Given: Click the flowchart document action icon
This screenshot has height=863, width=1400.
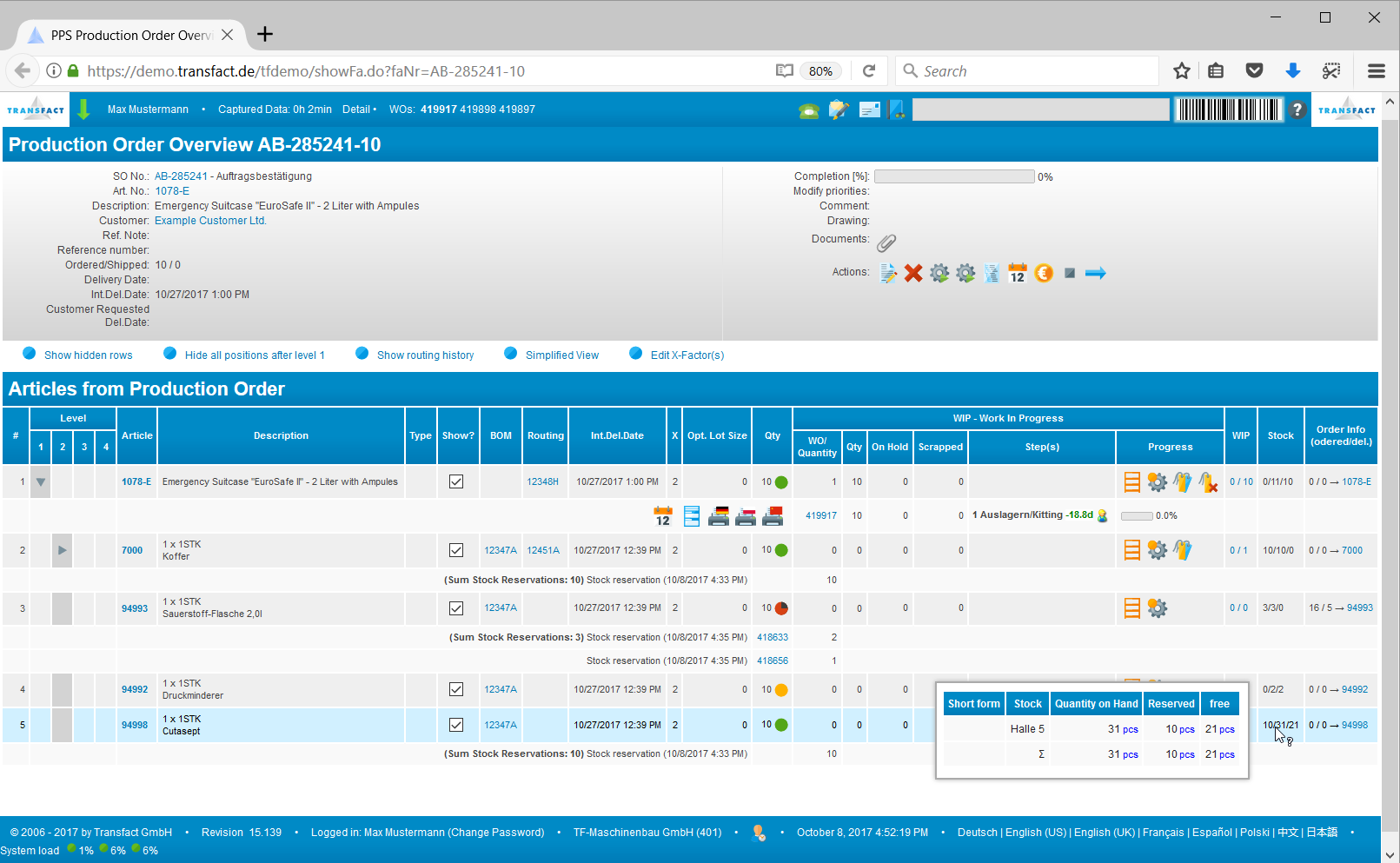Looking at the screenshot, I should tap(992, 274).
